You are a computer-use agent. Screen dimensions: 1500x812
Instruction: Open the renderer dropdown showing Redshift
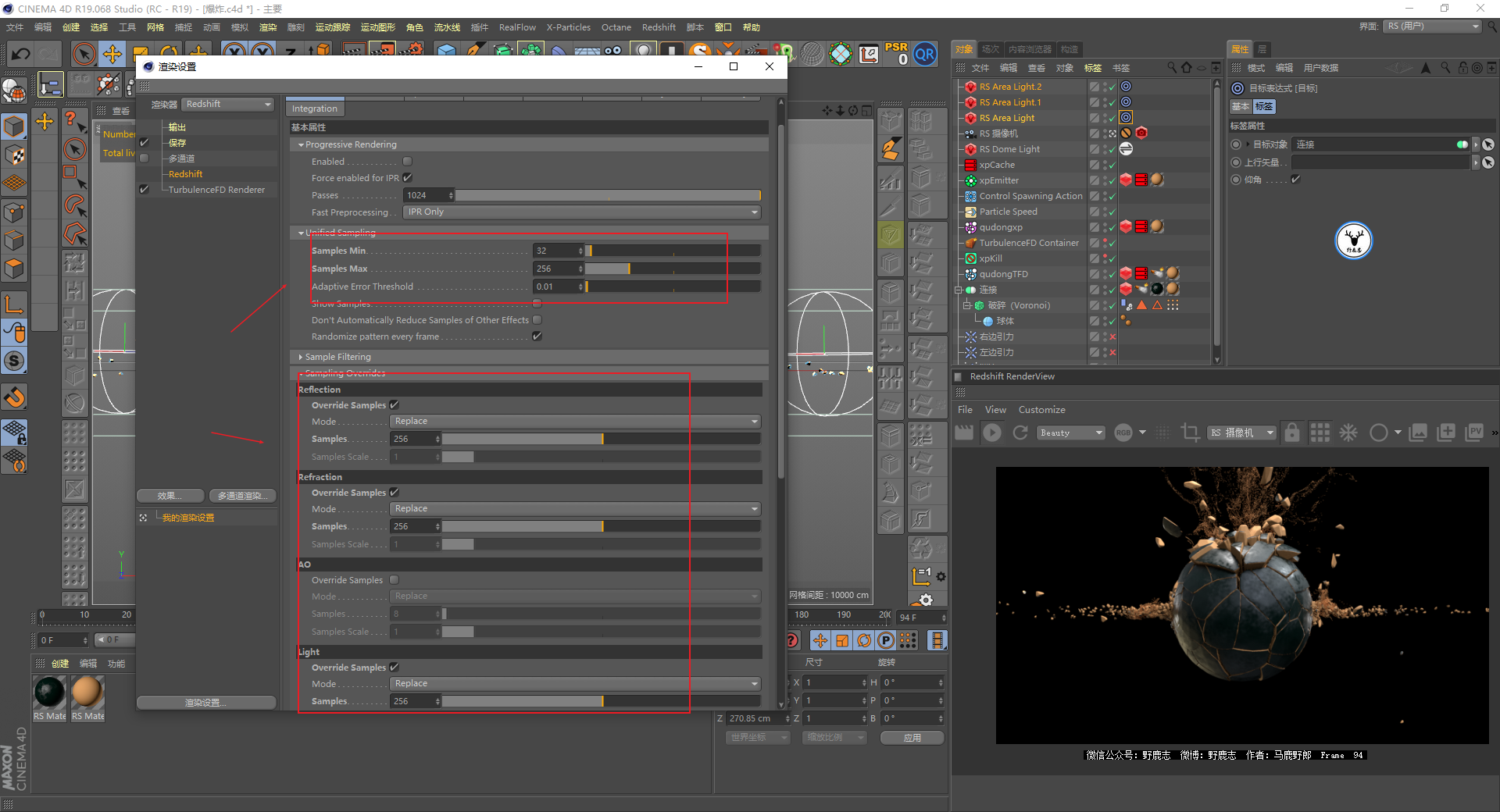point(228,105)
